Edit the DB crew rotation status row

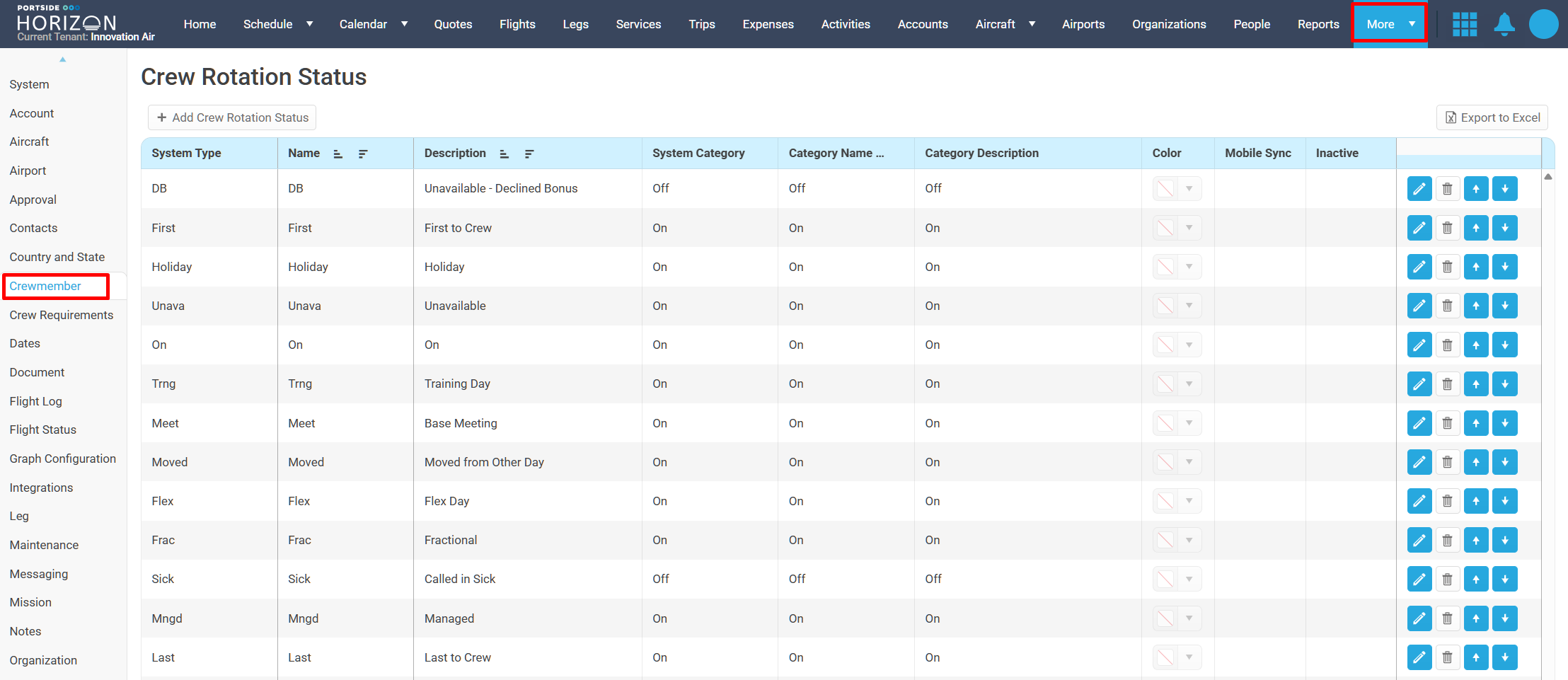click(1419, 189)
